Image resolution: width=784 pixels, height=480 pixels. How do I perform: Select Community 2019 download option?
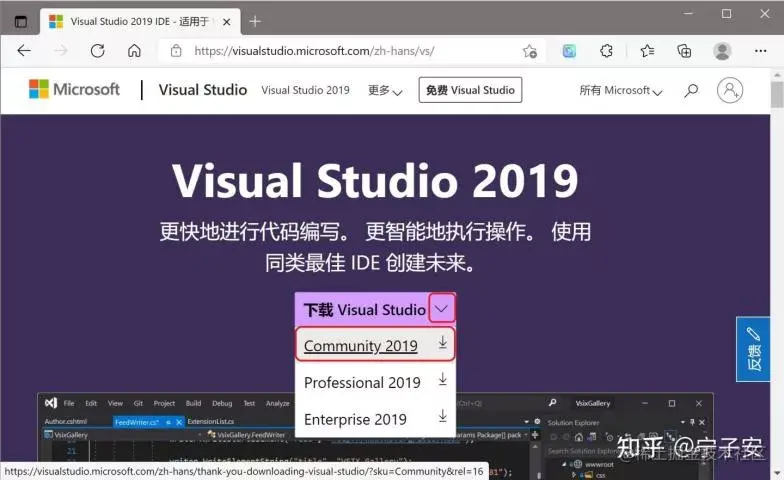tap(375, 344)
